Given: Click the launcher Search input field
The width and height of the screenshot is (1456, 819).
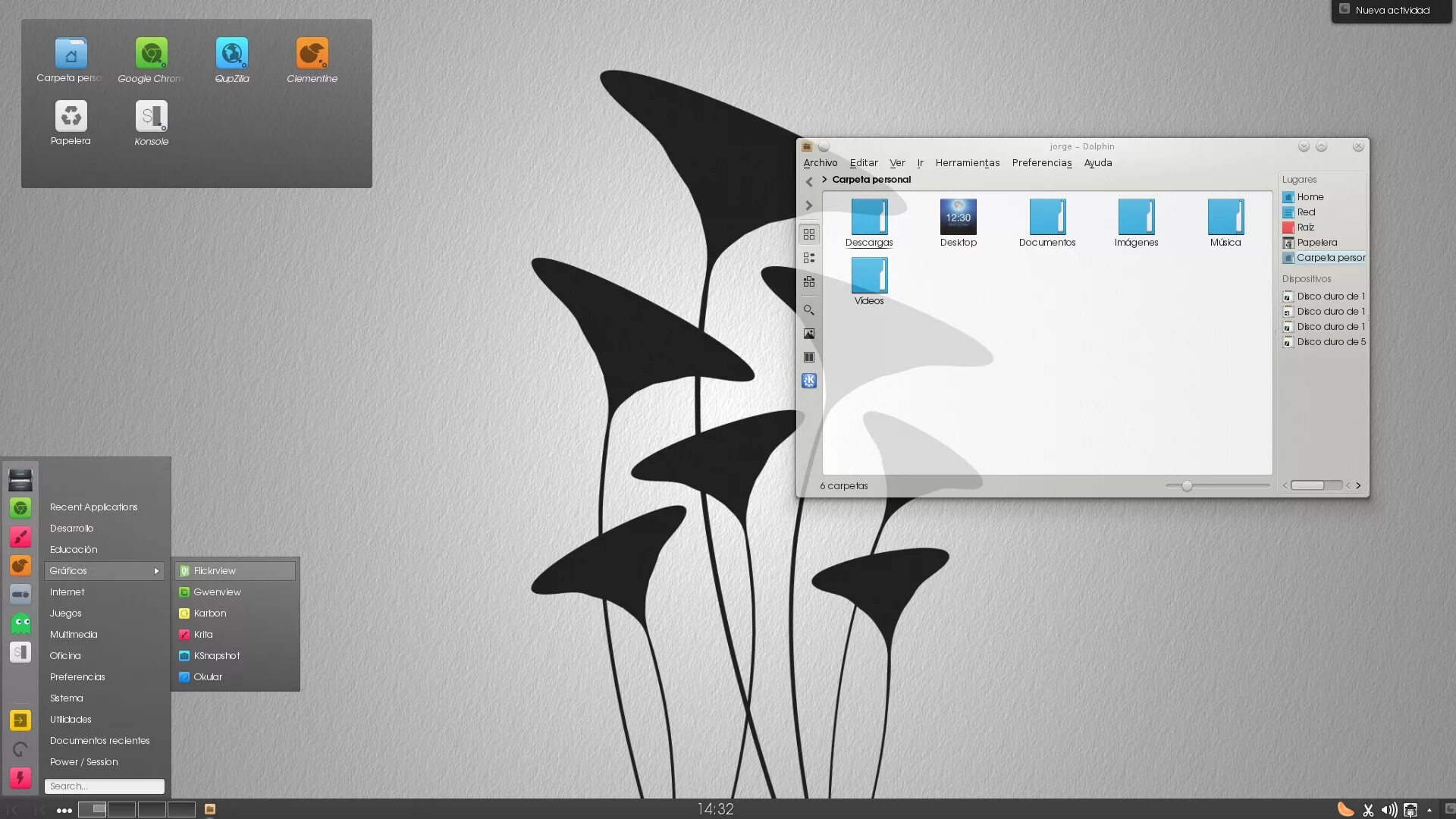Looking at the screenshot, I should [x=105, y=786].
